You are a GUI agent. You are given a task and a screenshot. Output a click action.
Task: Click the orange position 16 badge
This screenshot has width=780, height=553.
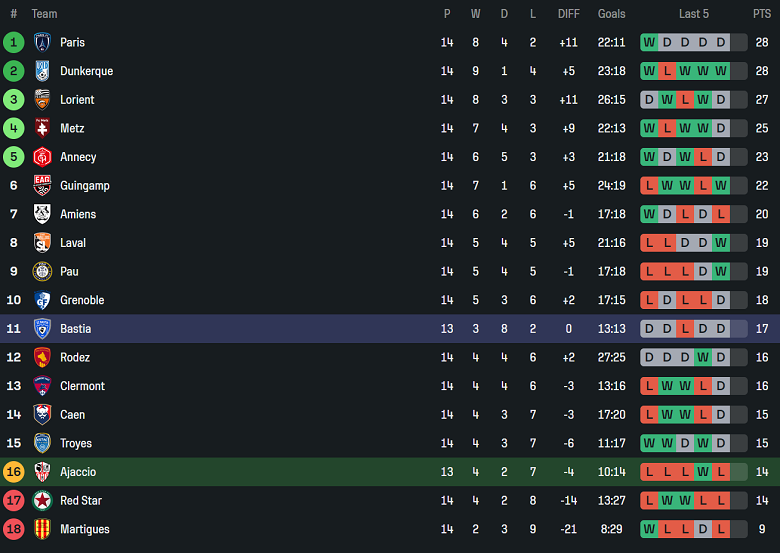[x=14, y=472]
